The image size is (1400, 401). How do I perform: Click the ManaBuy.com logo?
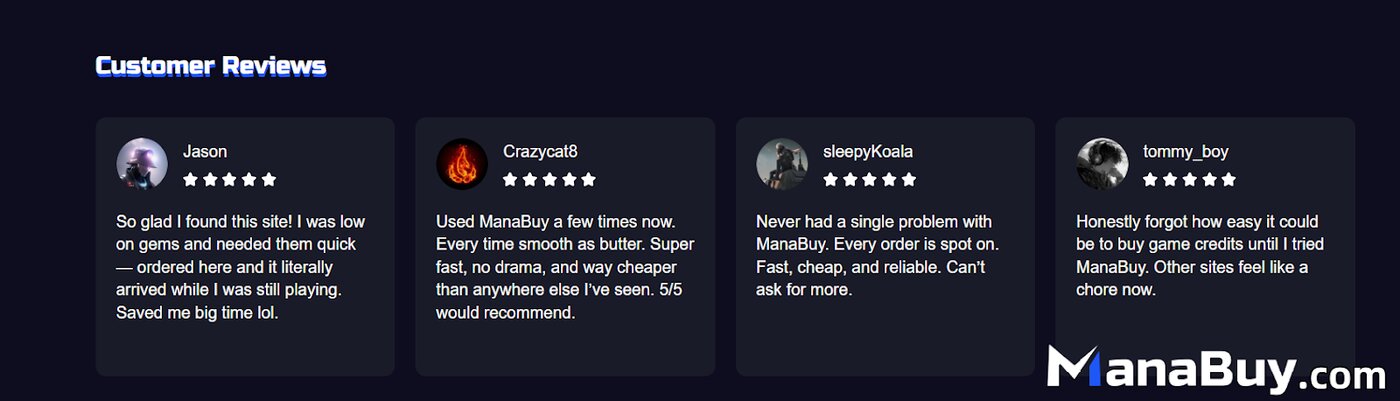coord(1215,369)
